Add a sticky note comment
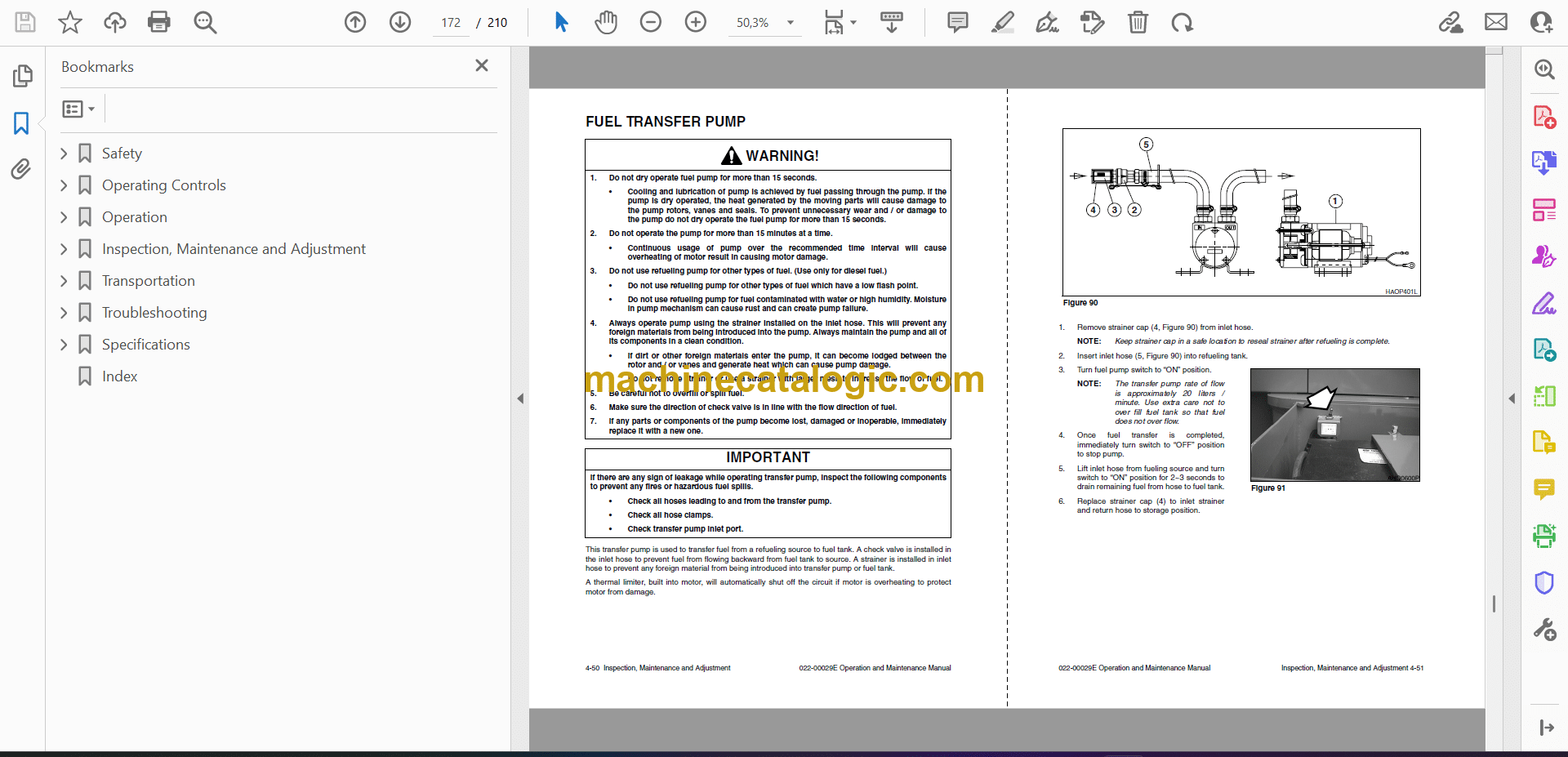Viewport: 1568px width, 757px height. click(958, 22)
